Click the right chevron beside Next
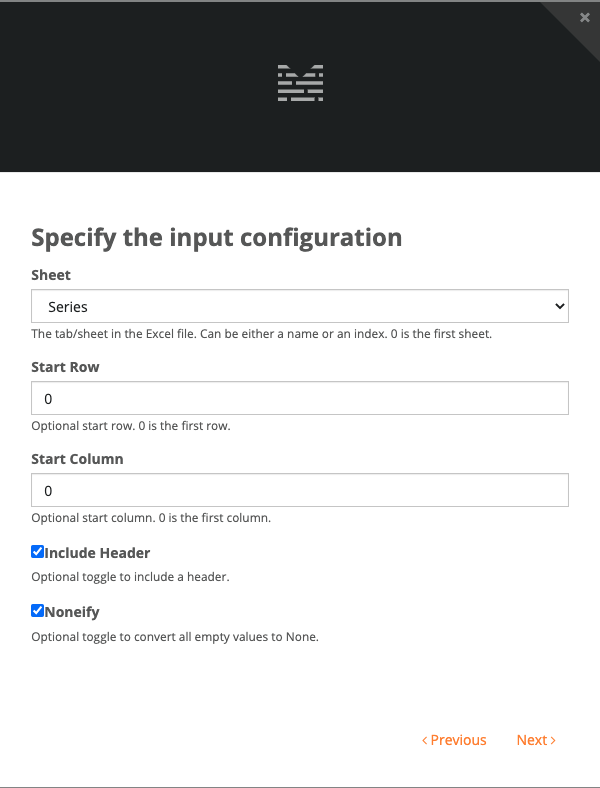Viewport: 600px width, 788px height. (553, 740)
